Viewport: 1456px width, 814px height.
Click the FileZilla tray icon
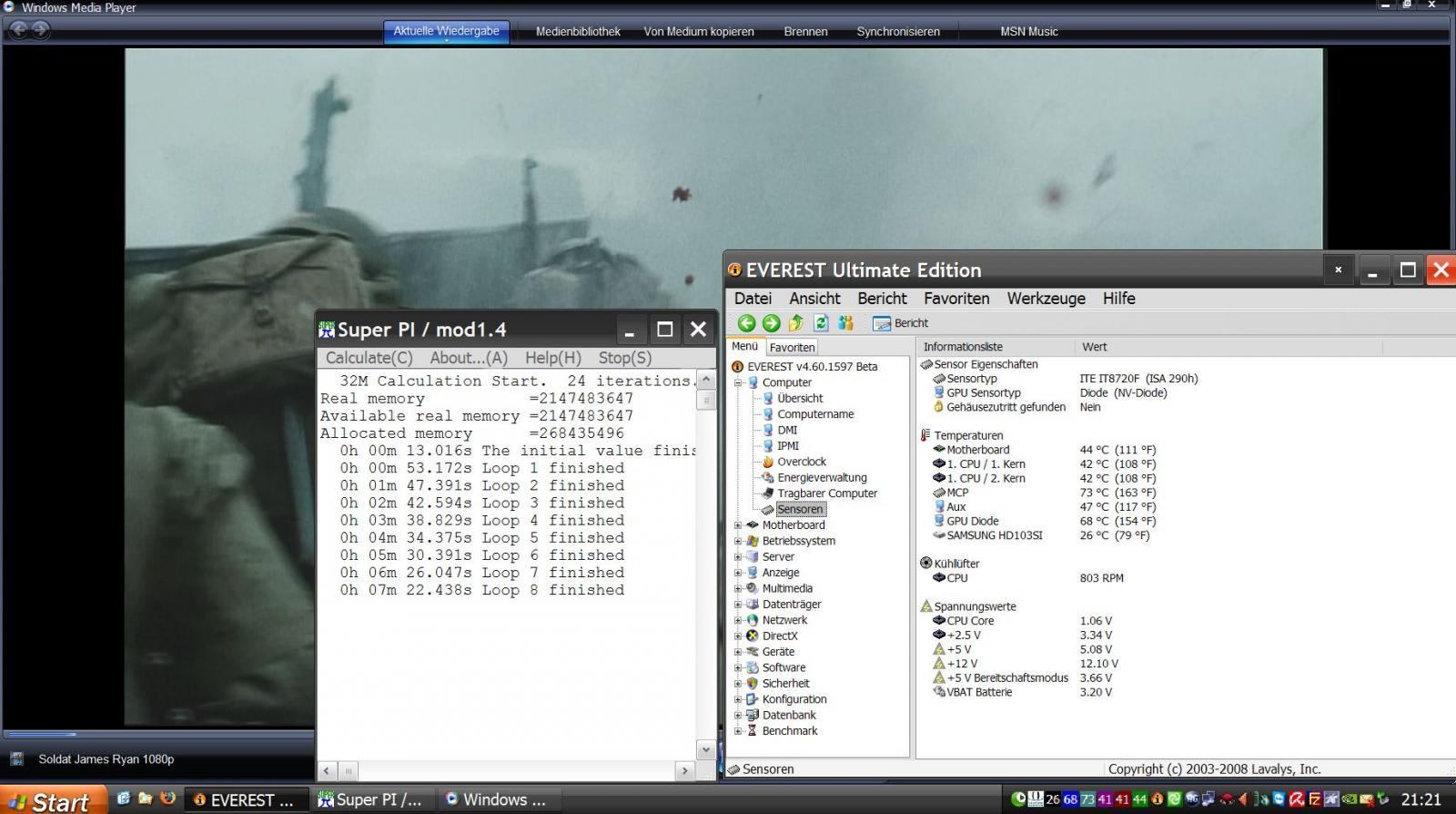1314,799
